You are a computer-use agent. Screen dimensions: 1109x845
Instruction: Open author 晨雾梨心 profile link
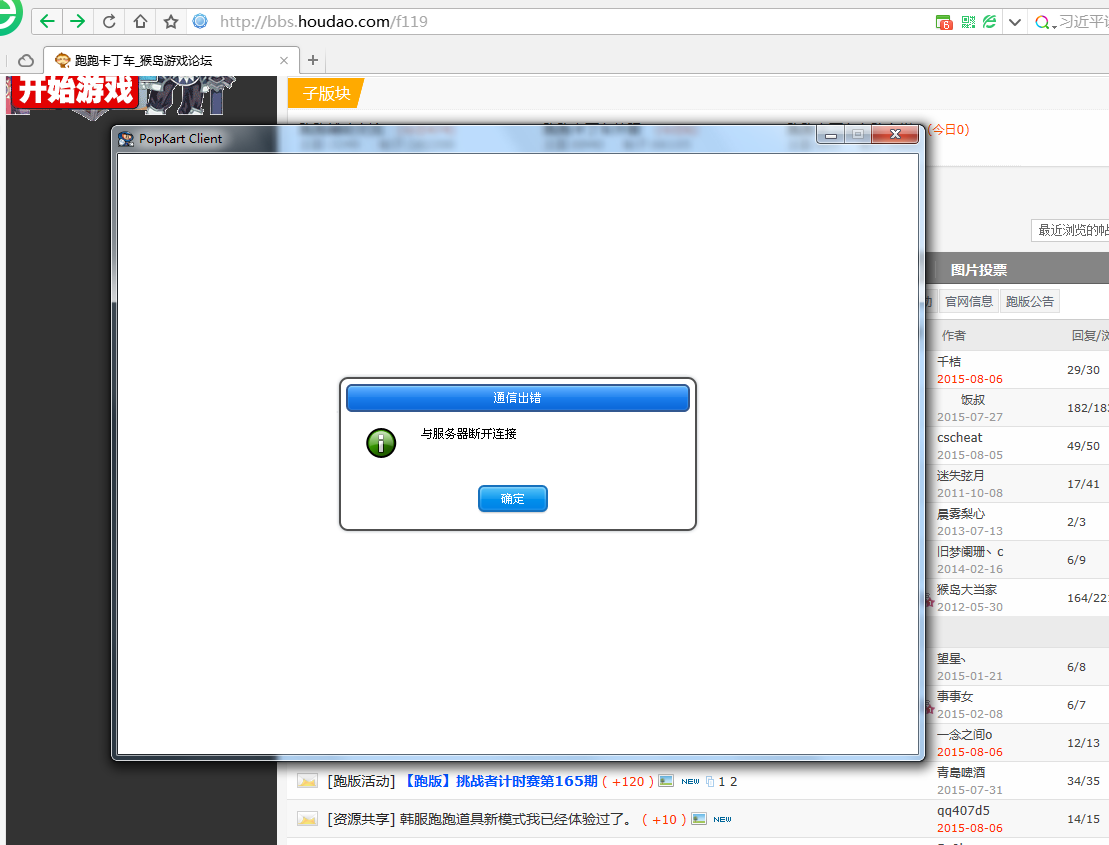(x=960, y=513)
